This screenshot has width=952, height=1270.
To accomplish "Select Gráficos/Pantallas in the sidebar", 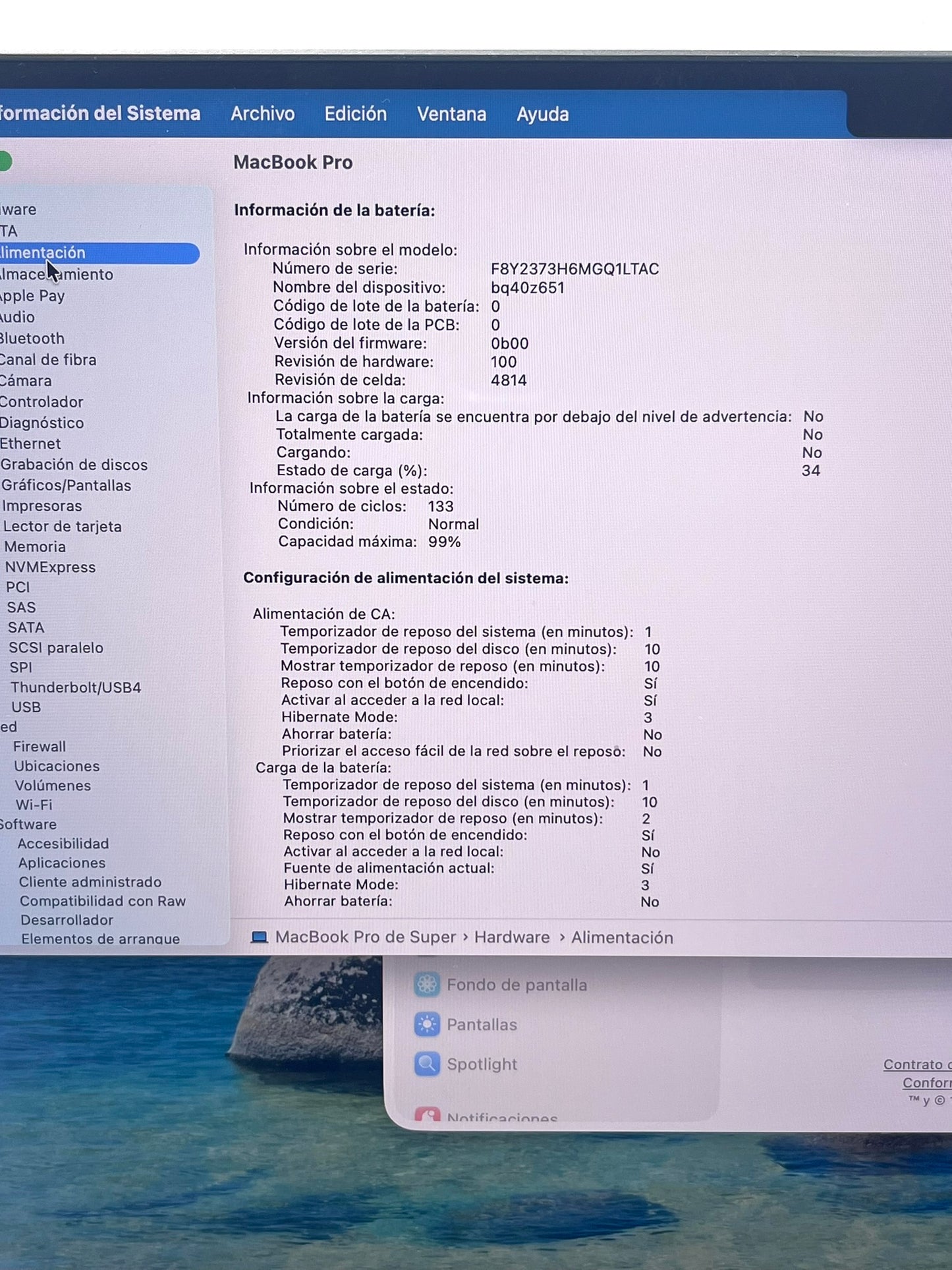I will tap(66, 485).
